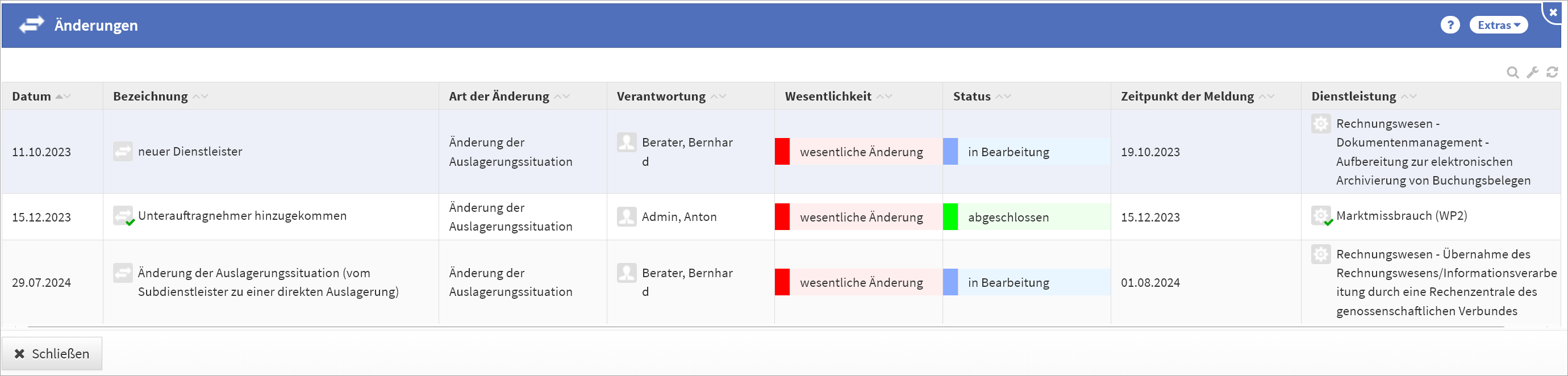Click the checked icon beside 'Unterauftragnehmer hinzugekommen'

click(x=123, y=216)
